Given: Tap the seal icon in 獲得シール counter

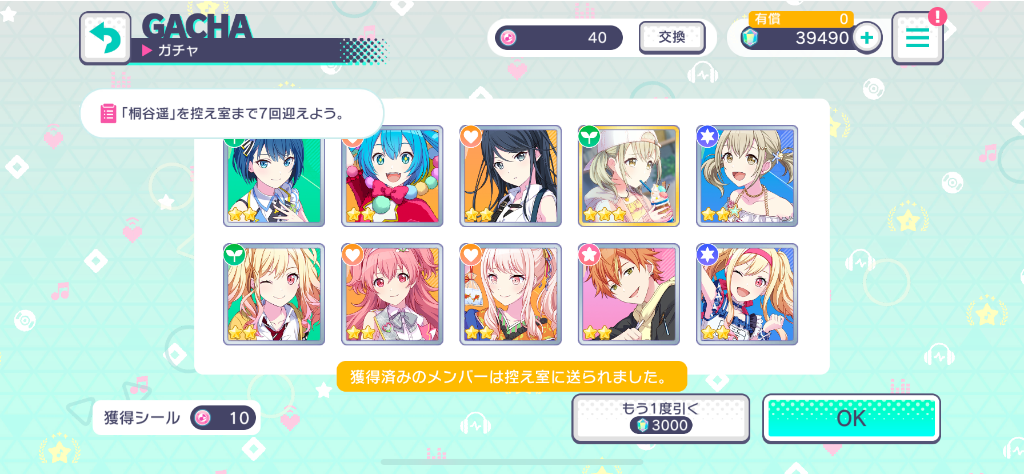Looking at the screenshot, I should [x=203, y=418].
